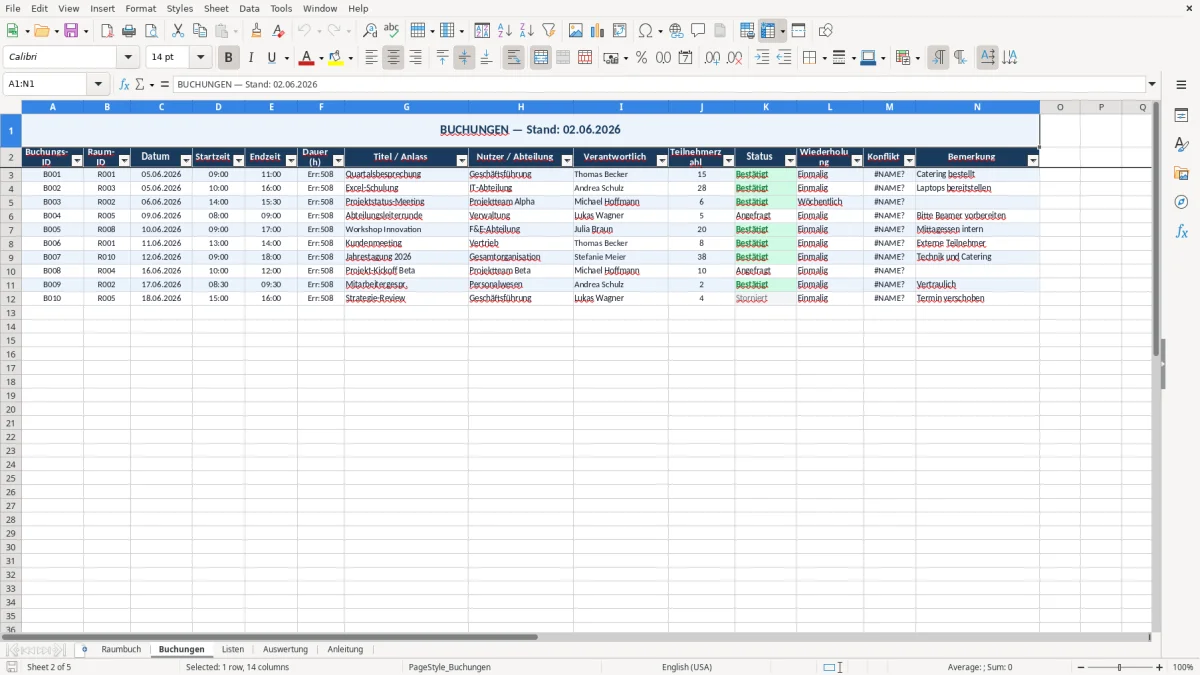
Task: Open the Data menu
Action: coord(249,8)
